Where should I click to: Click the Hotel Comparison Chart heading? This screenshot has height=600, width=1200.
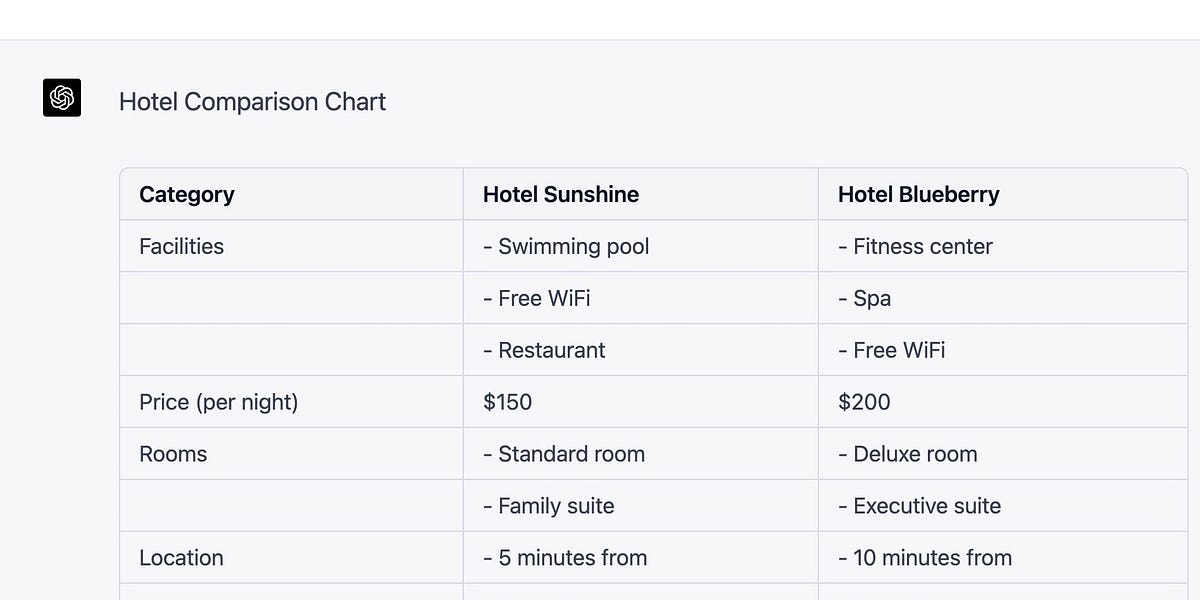[252, 102]
